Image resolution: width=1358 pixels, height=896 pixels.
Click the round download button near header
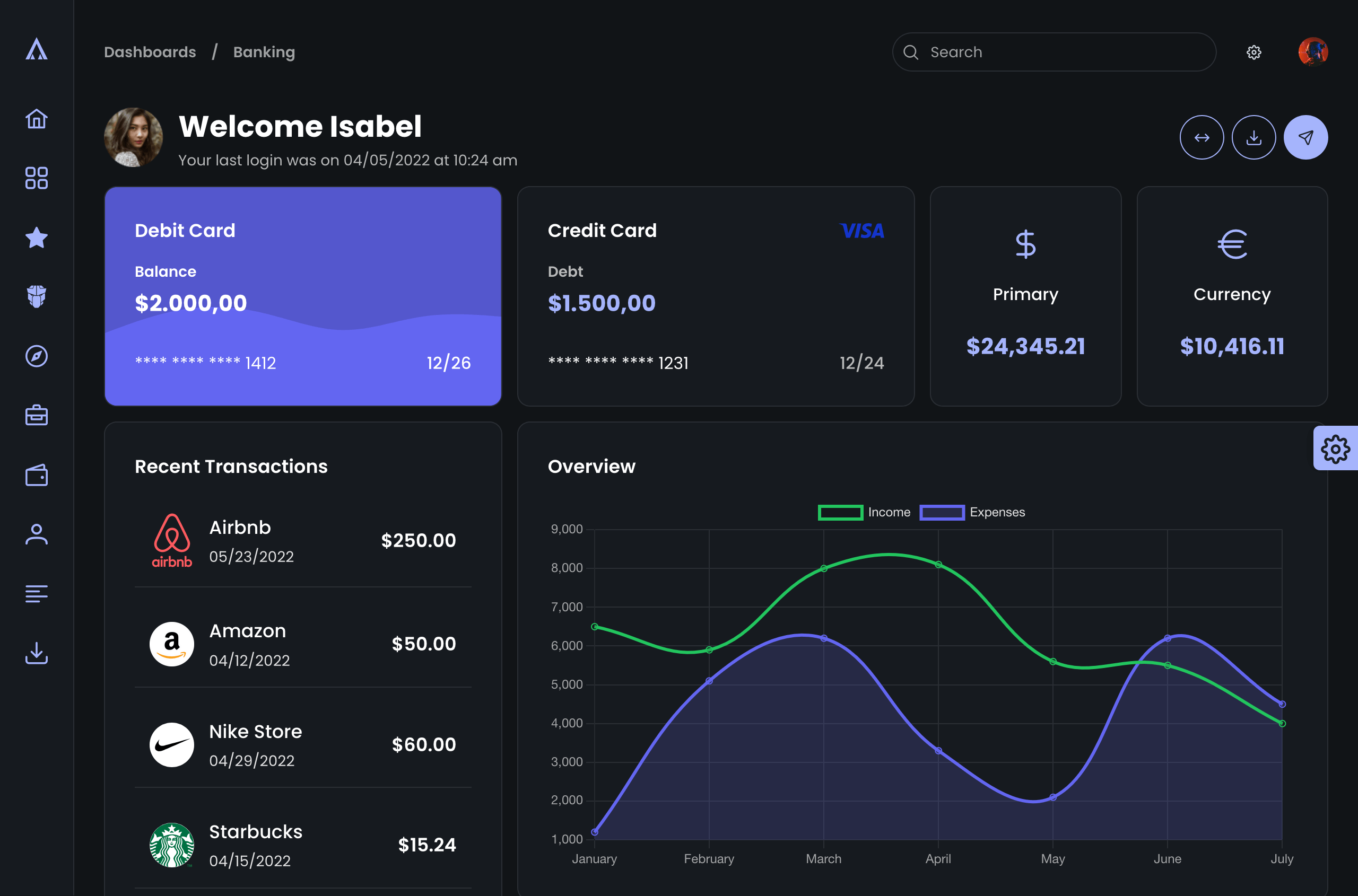1253,138
